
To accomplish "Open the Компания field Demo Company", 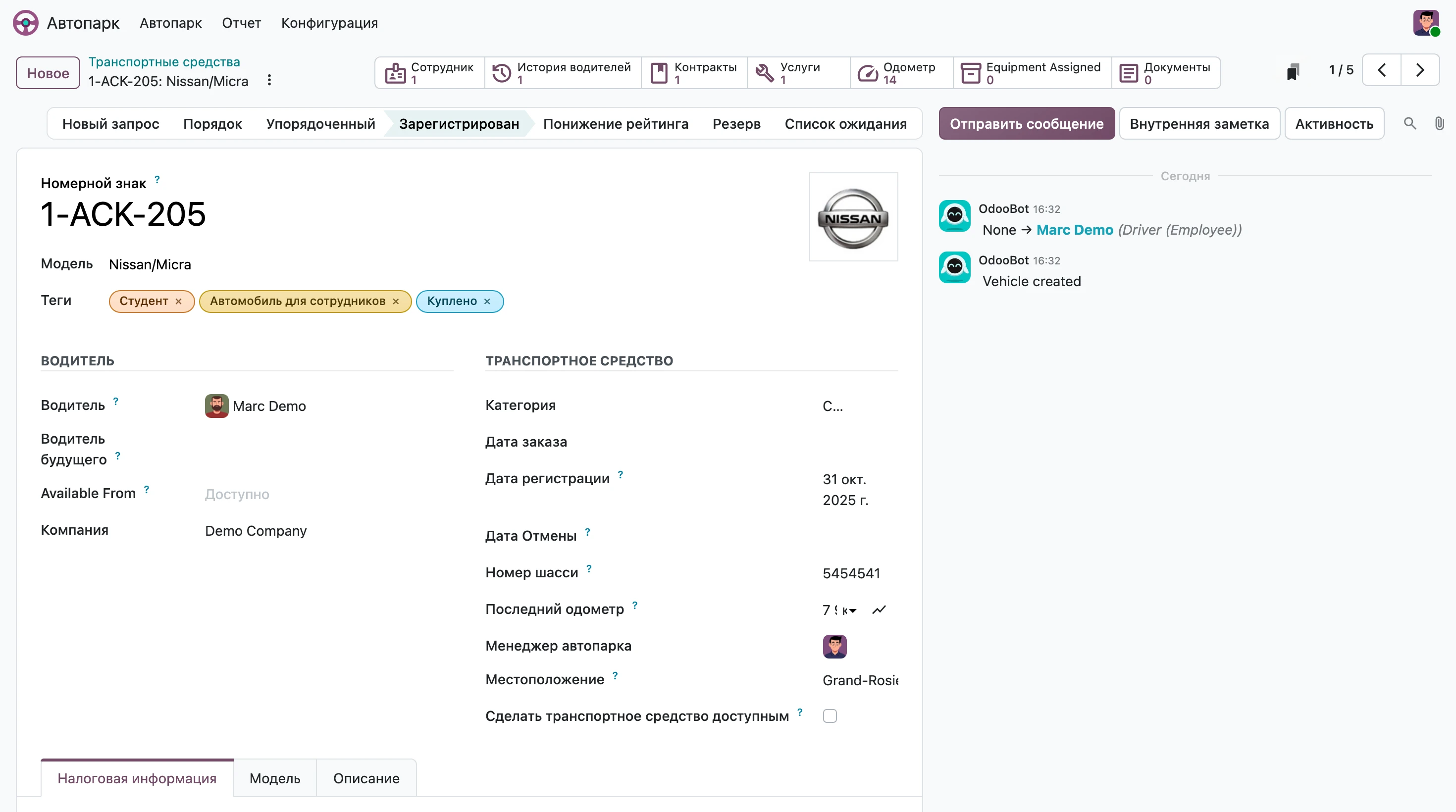I will (x=328, y=531).
